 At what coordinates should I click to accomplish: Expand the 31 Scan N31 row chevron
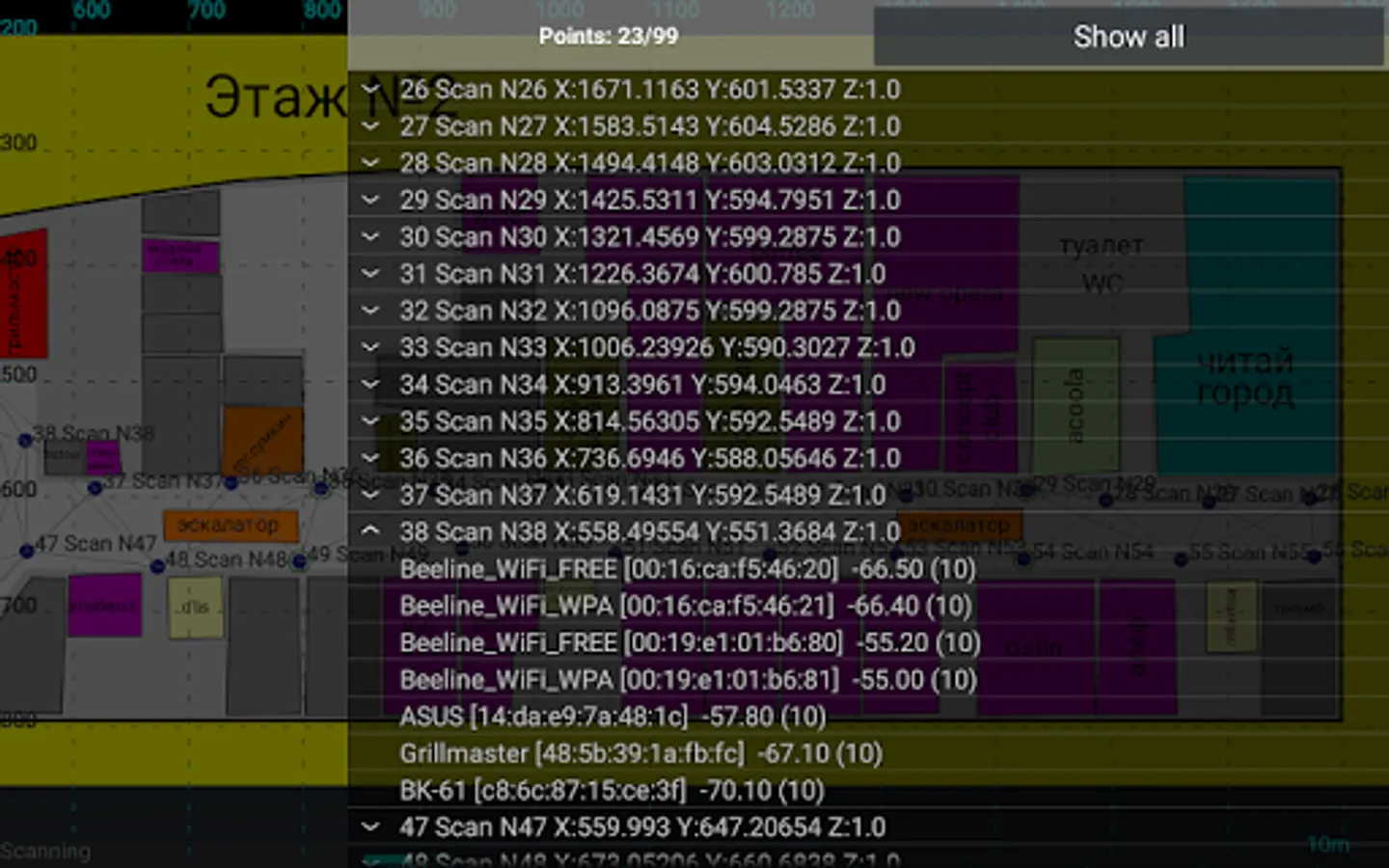370,273
